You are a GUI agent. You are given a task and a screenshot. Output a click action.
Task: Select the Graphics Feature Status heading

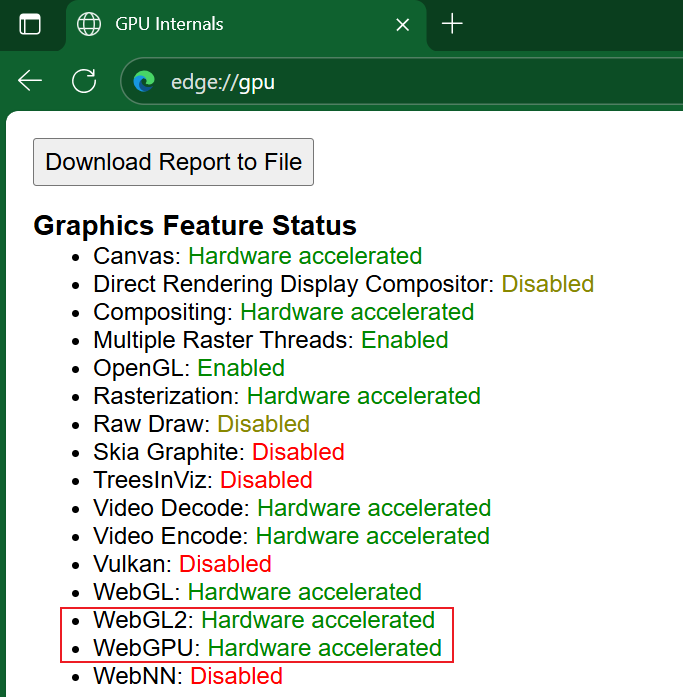[195, 225]
